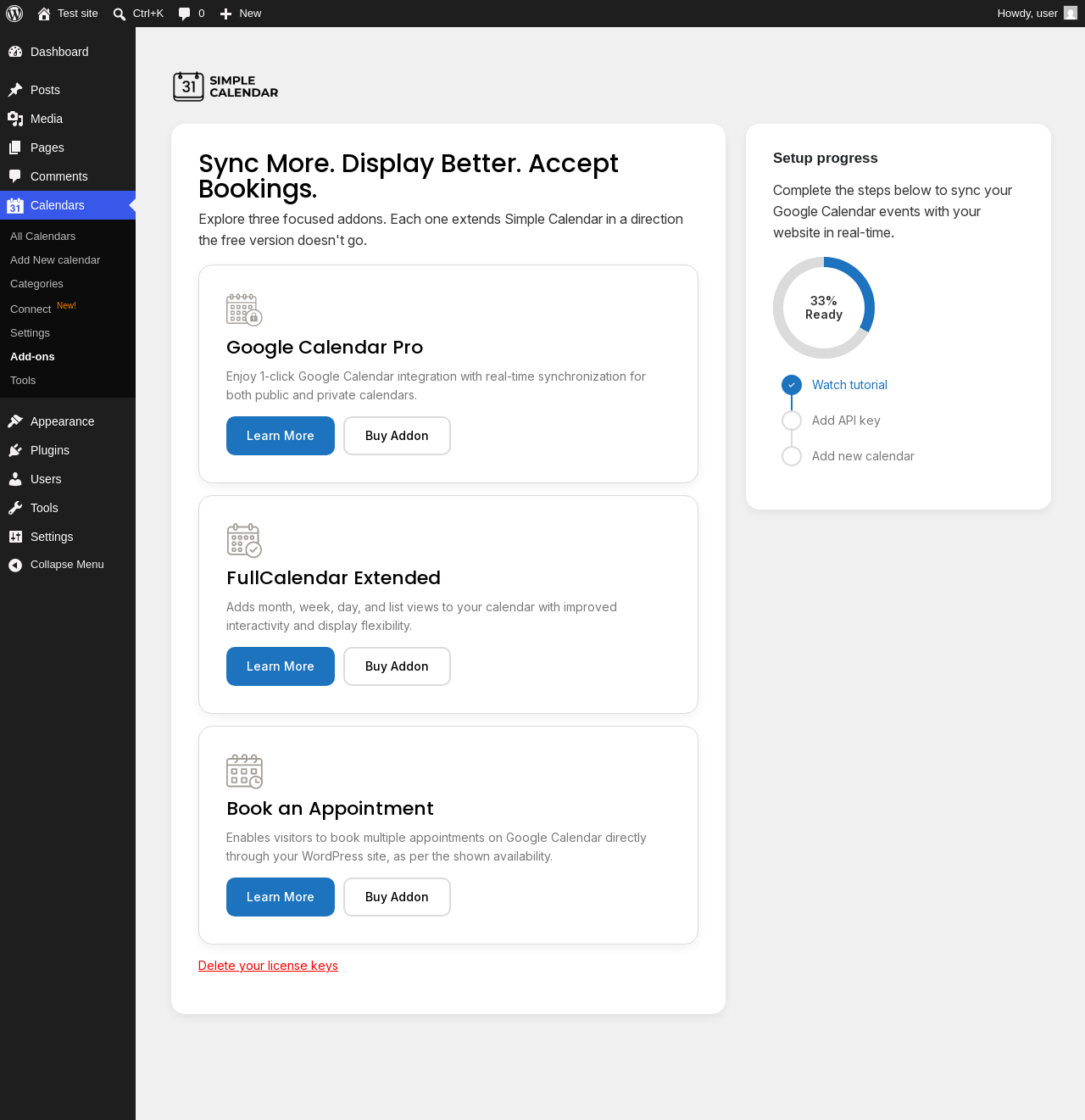Click Delete your license keys link

coord(268,966)
